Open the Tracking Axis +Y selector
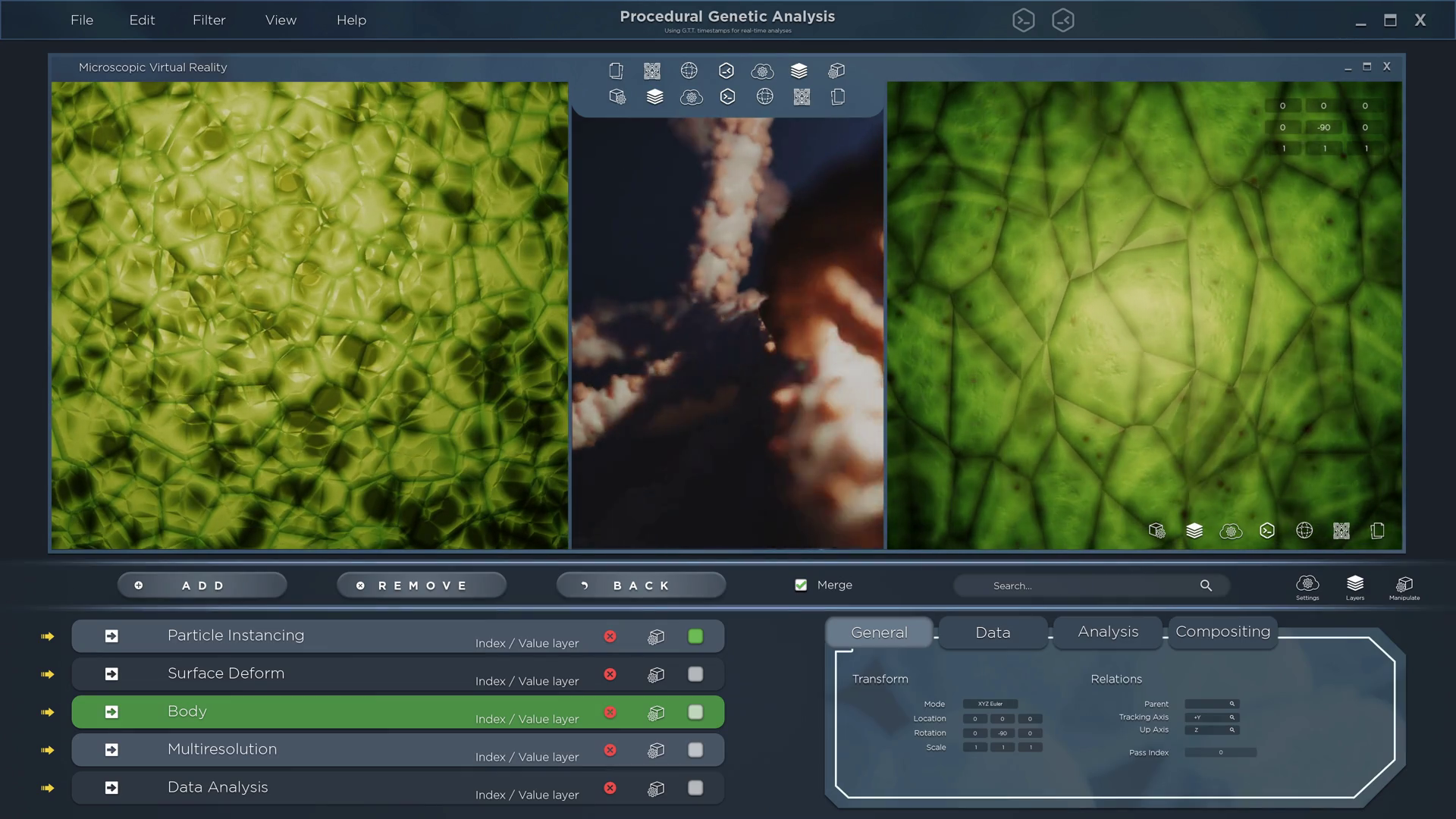 coord(1211,717)
